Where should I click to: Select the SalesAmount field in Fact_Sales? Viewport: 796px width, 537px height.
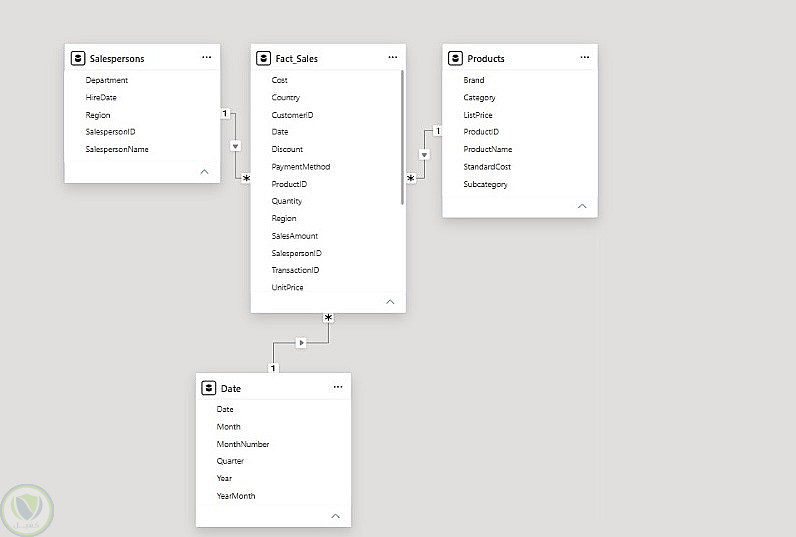294,236
